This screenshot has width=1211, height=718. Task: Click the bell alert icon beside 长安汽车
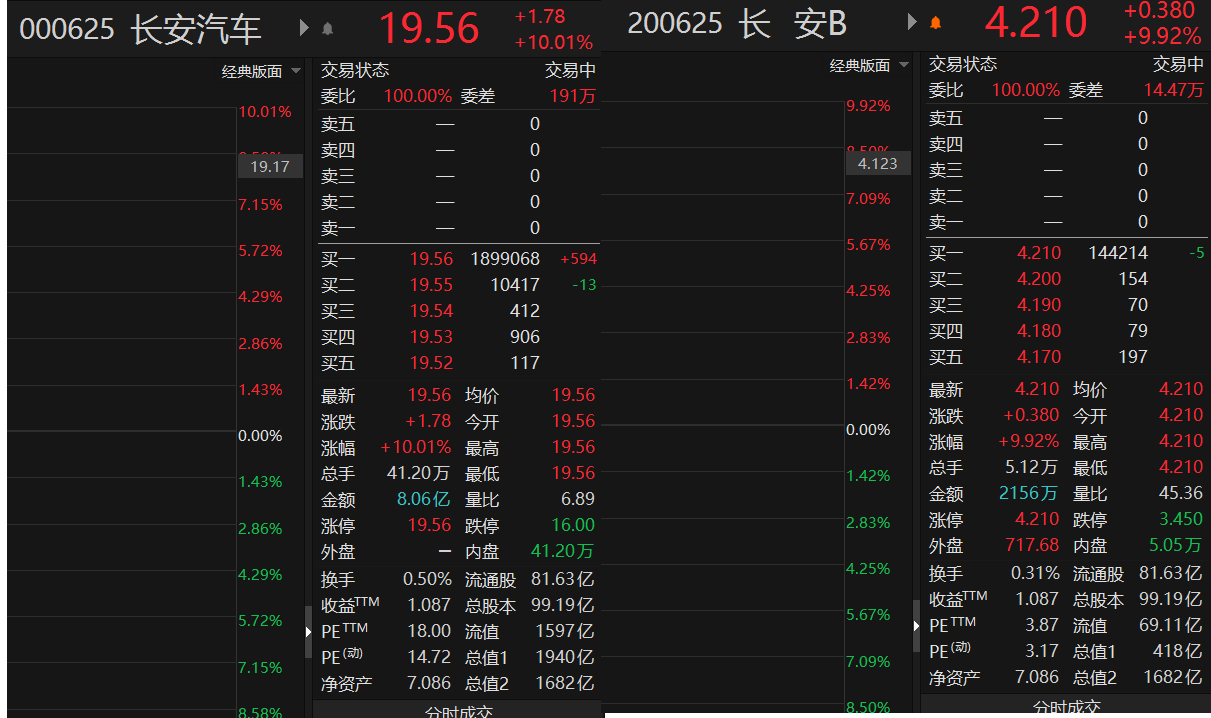coord(328,29)
